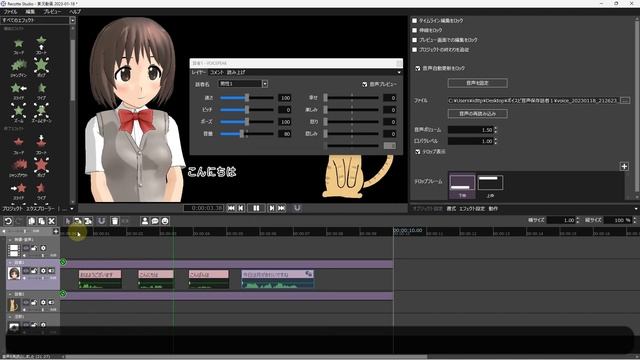
Task: Open the すべてのエフェクト effects filter dropdown
Action: 73,20
